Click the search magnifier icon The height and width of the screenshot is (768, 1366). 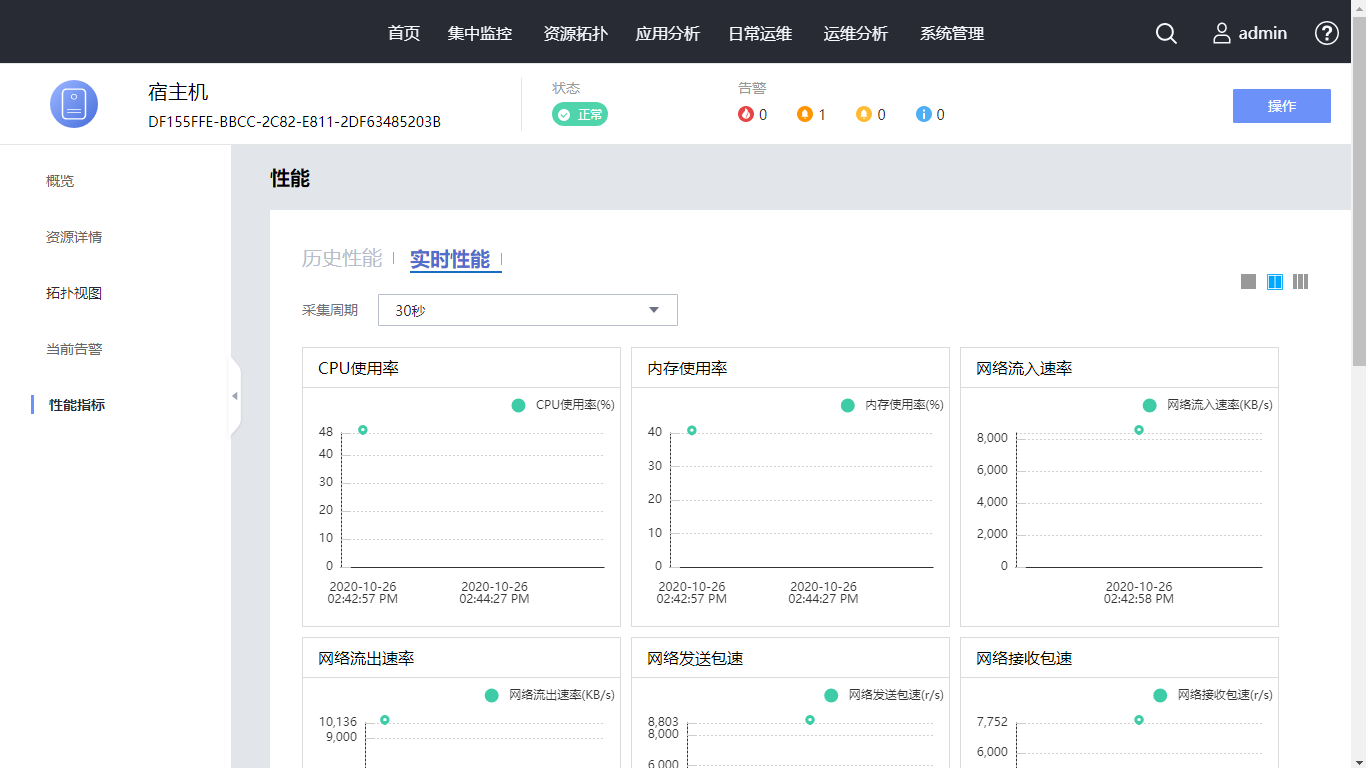(1166, 33)
